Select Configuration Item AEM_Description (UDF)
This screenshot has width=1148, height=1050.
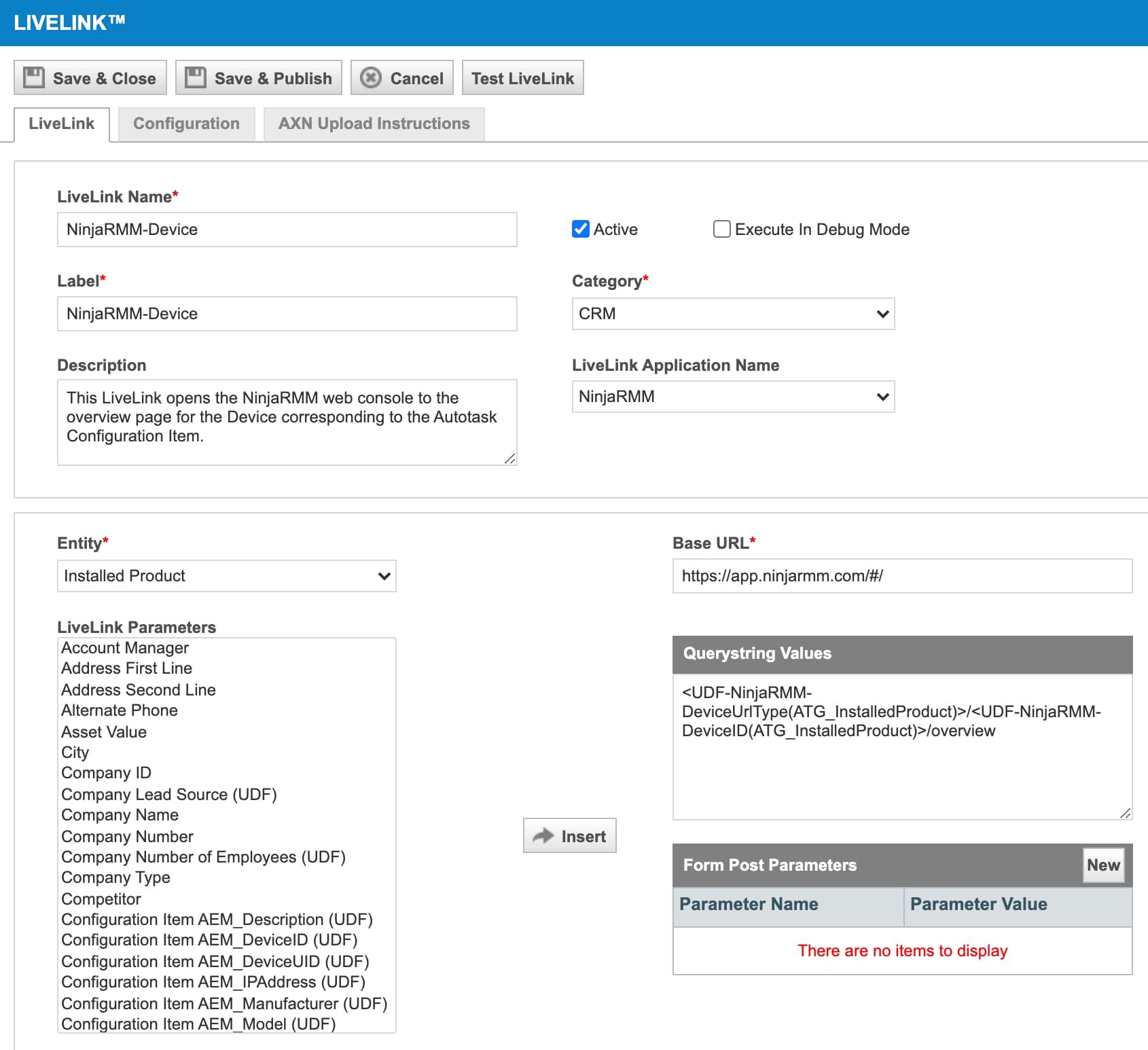click(x=227, y=920)
